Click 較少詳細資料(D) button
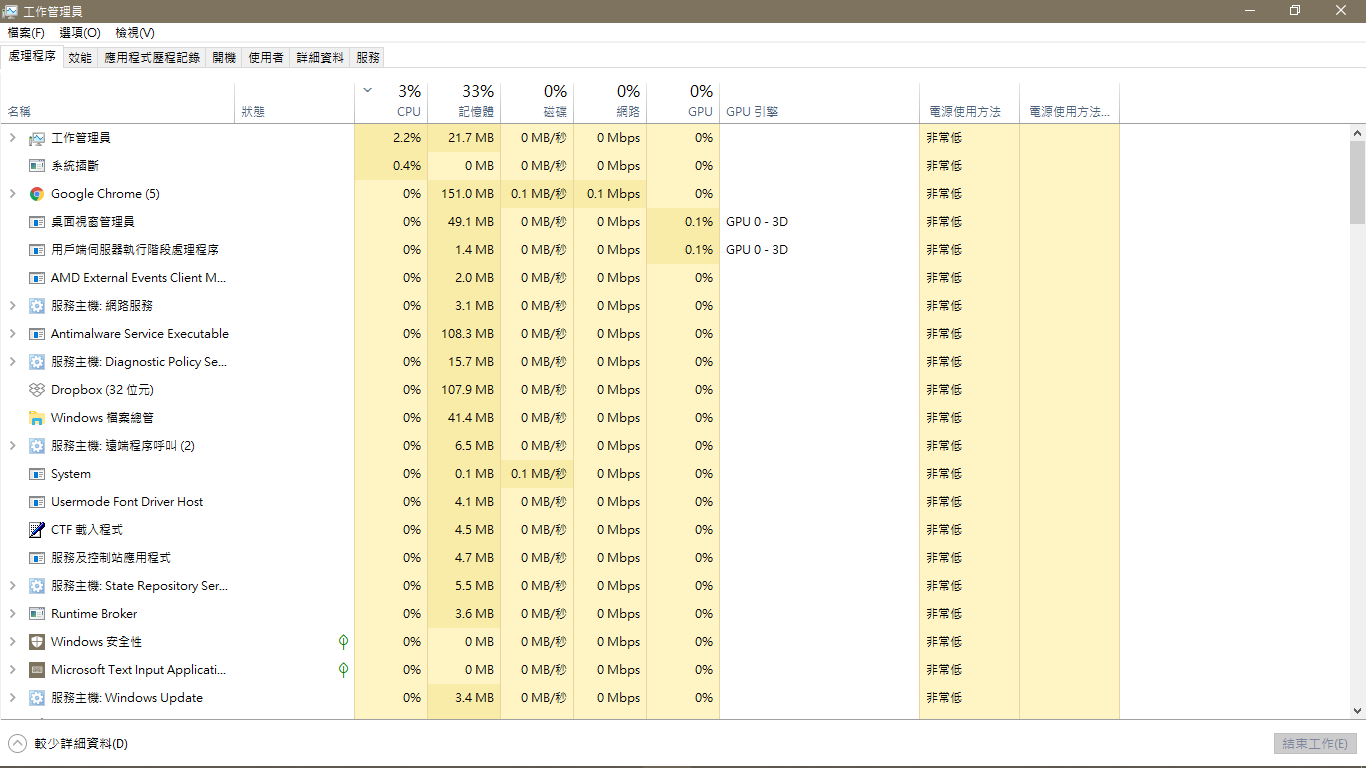Screen dimensions: 1366x768 point(68,743)
